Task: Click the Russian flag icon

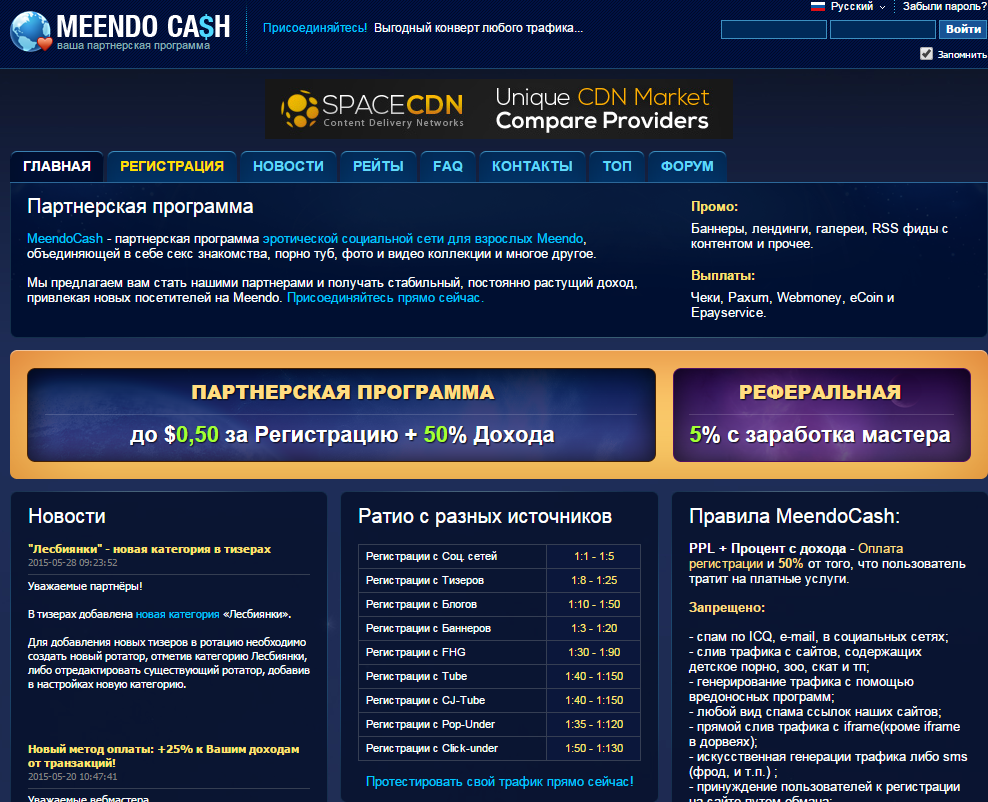Action: coord(817,6)
